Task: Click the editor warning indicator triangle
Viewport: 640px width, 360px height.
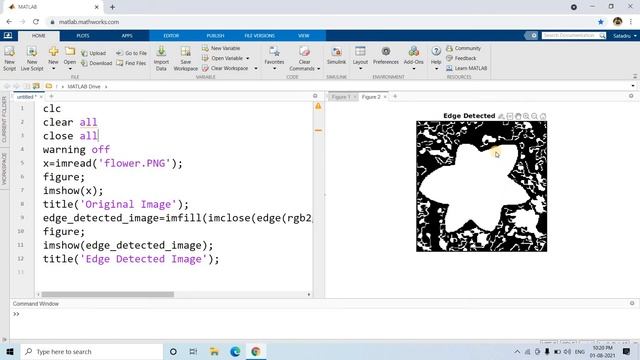Action: tap(318, 106)
